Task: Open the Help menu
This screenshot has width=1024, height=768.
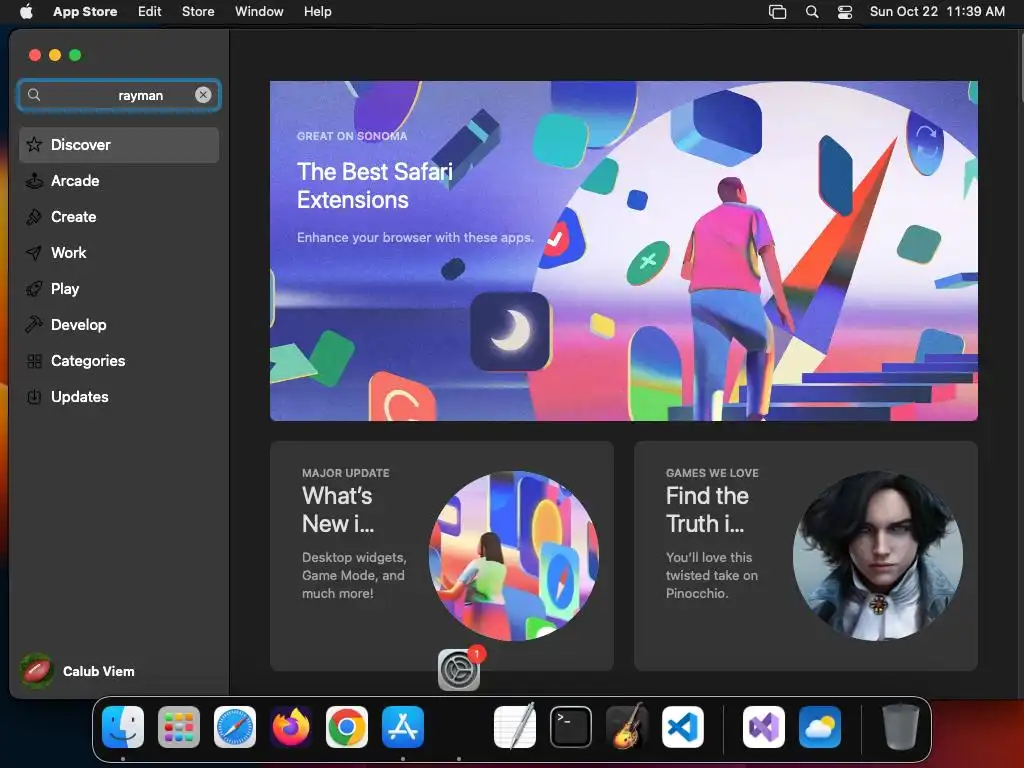Action: point(317,11)
